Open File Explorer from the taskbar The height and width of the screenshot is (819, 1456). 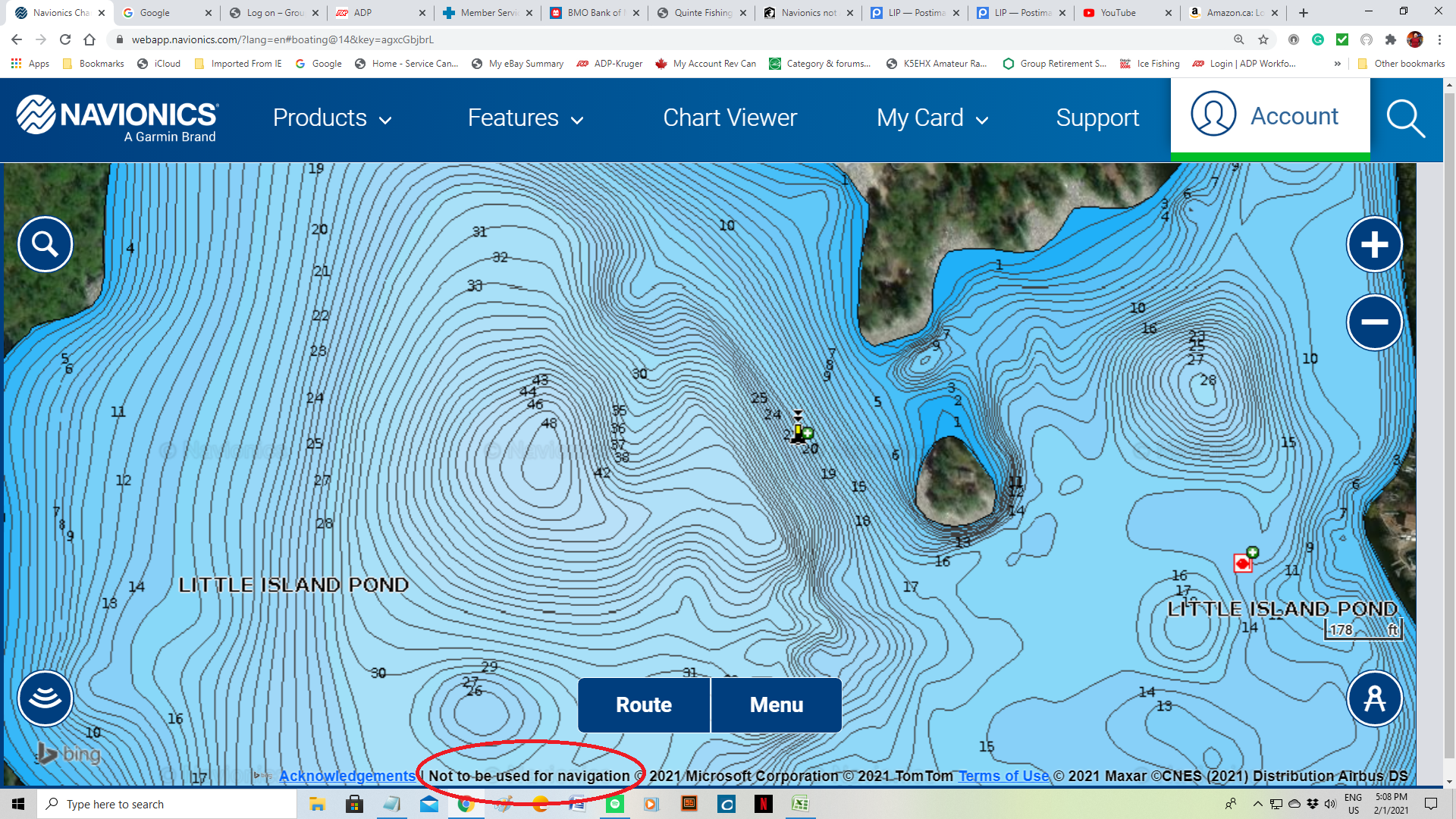tap(317, 804)
